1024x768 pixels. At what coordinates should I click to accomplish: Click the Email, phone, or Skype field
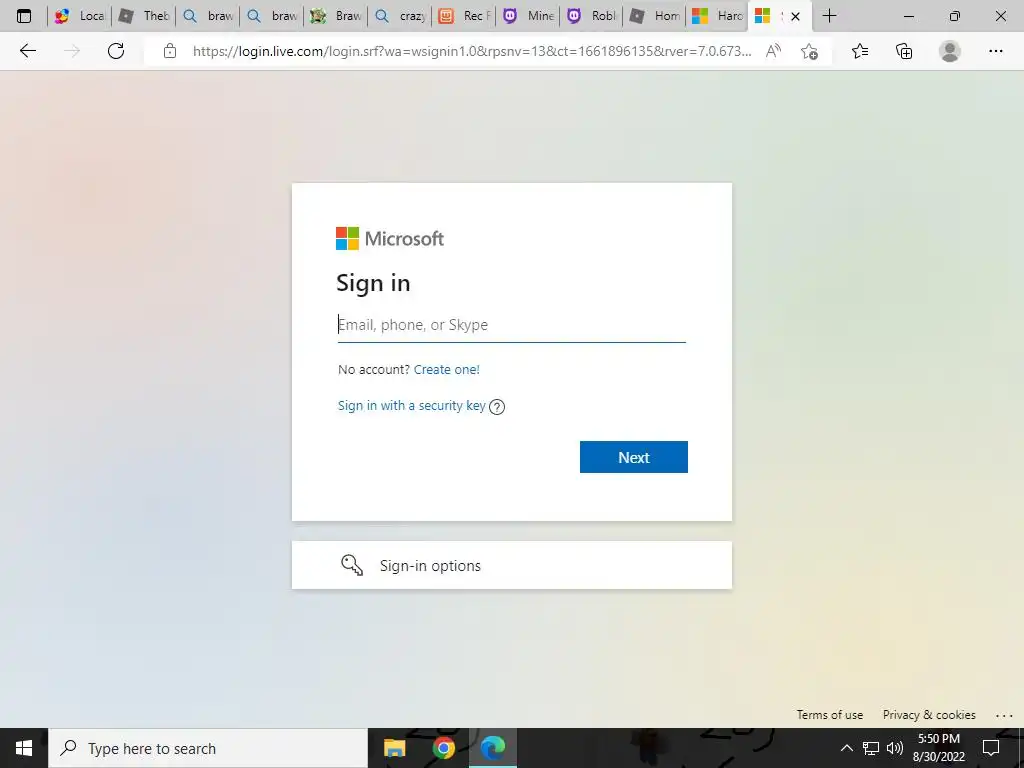[511, 325]
